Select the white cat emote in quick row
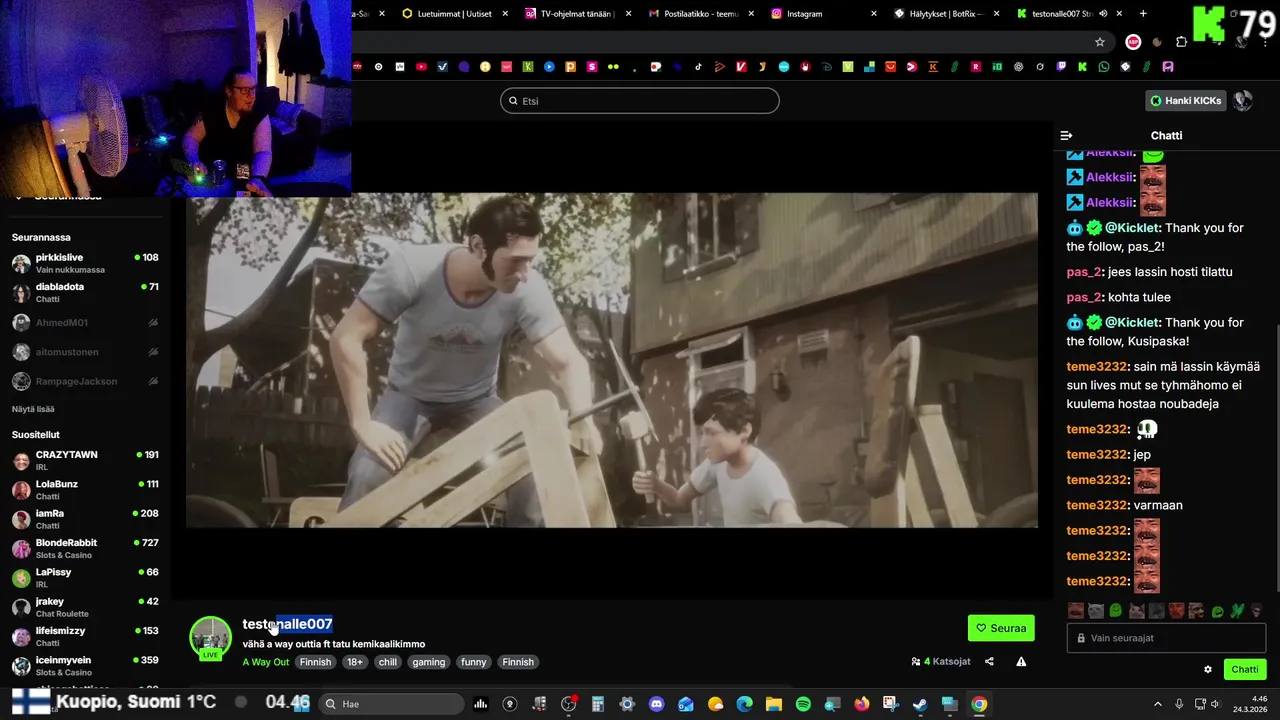1280x720 pixels. point(1096,610)
